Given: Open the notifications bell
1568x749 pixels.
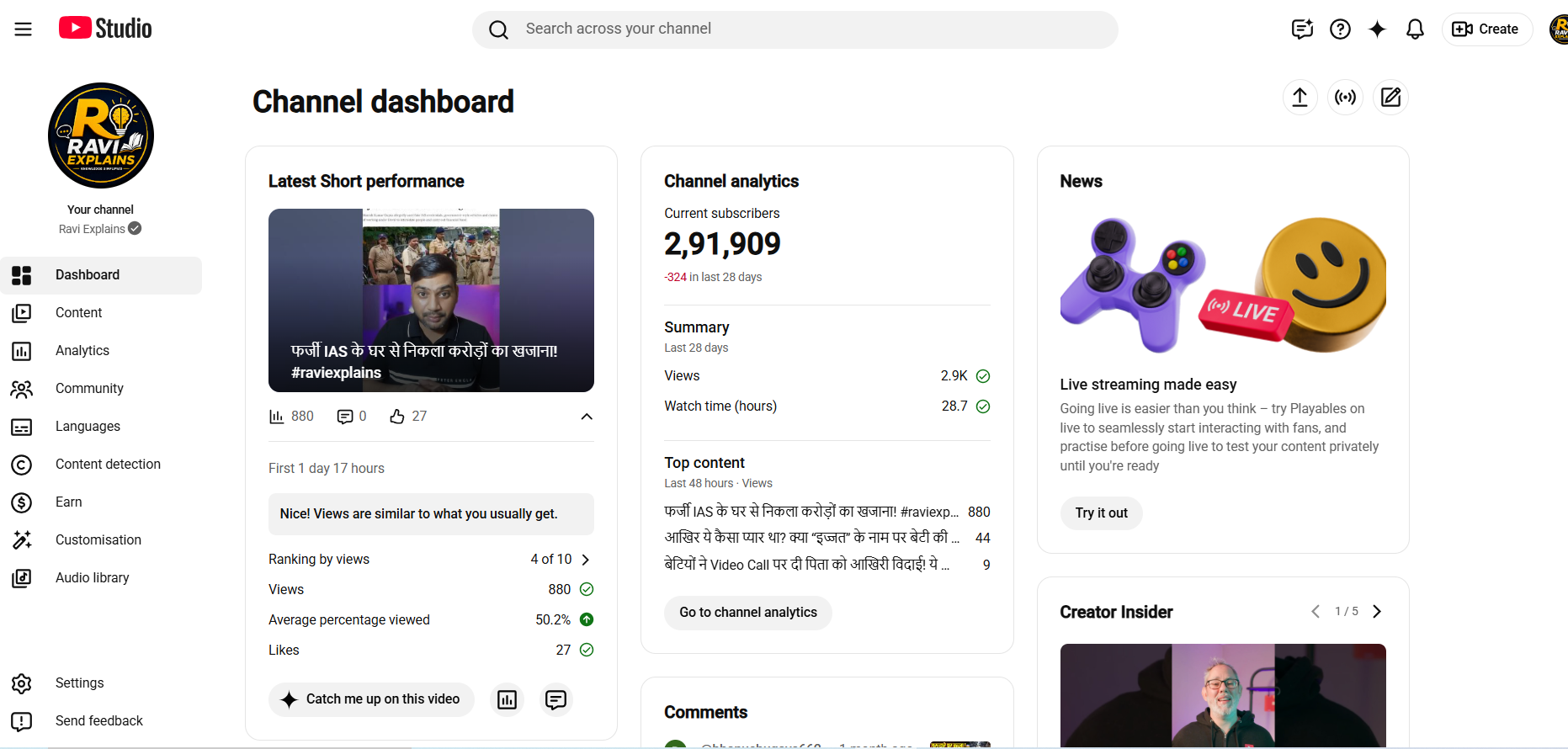Looking at the screenshot, I should (x=1415, y=29).
